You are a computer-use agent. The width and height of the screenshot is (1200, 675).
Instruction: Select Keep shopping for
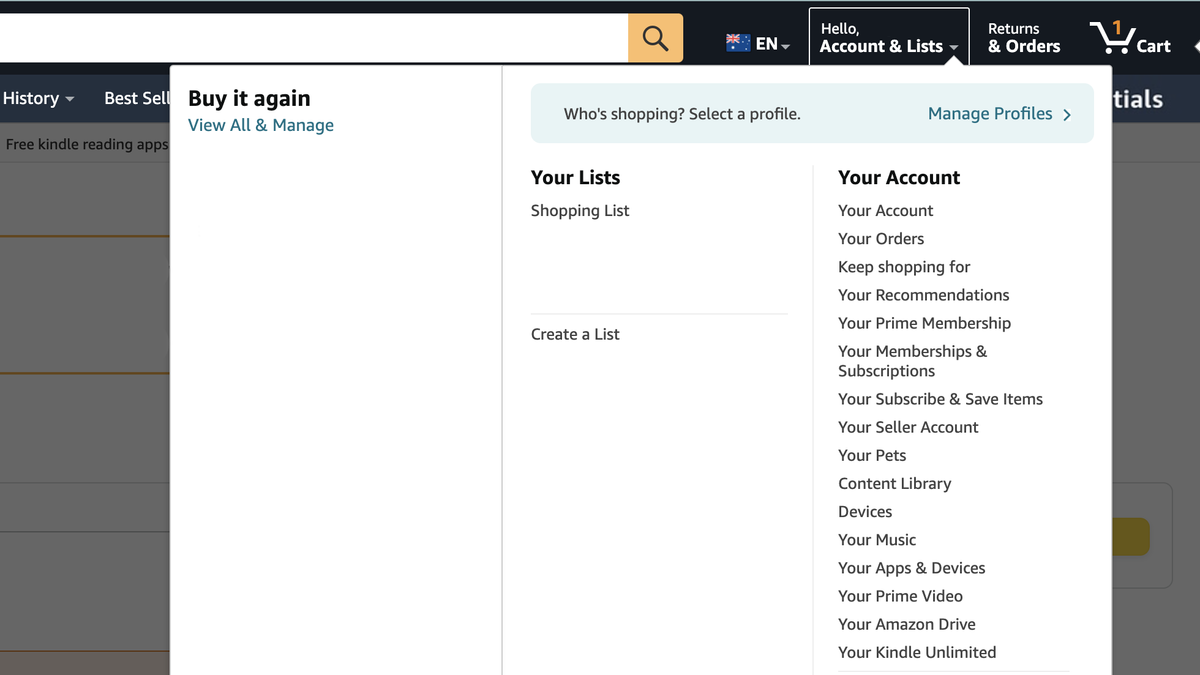(x=904, y=267)
